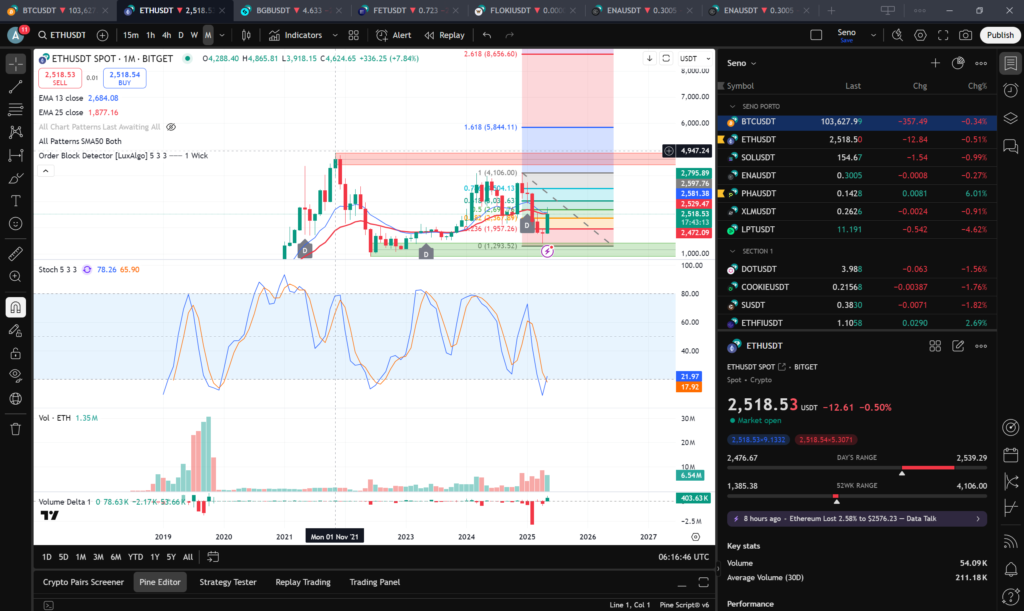This screenshot has width=1024, height=611.
Task: Switch to 15m timeframe
Action: point(131,35)
